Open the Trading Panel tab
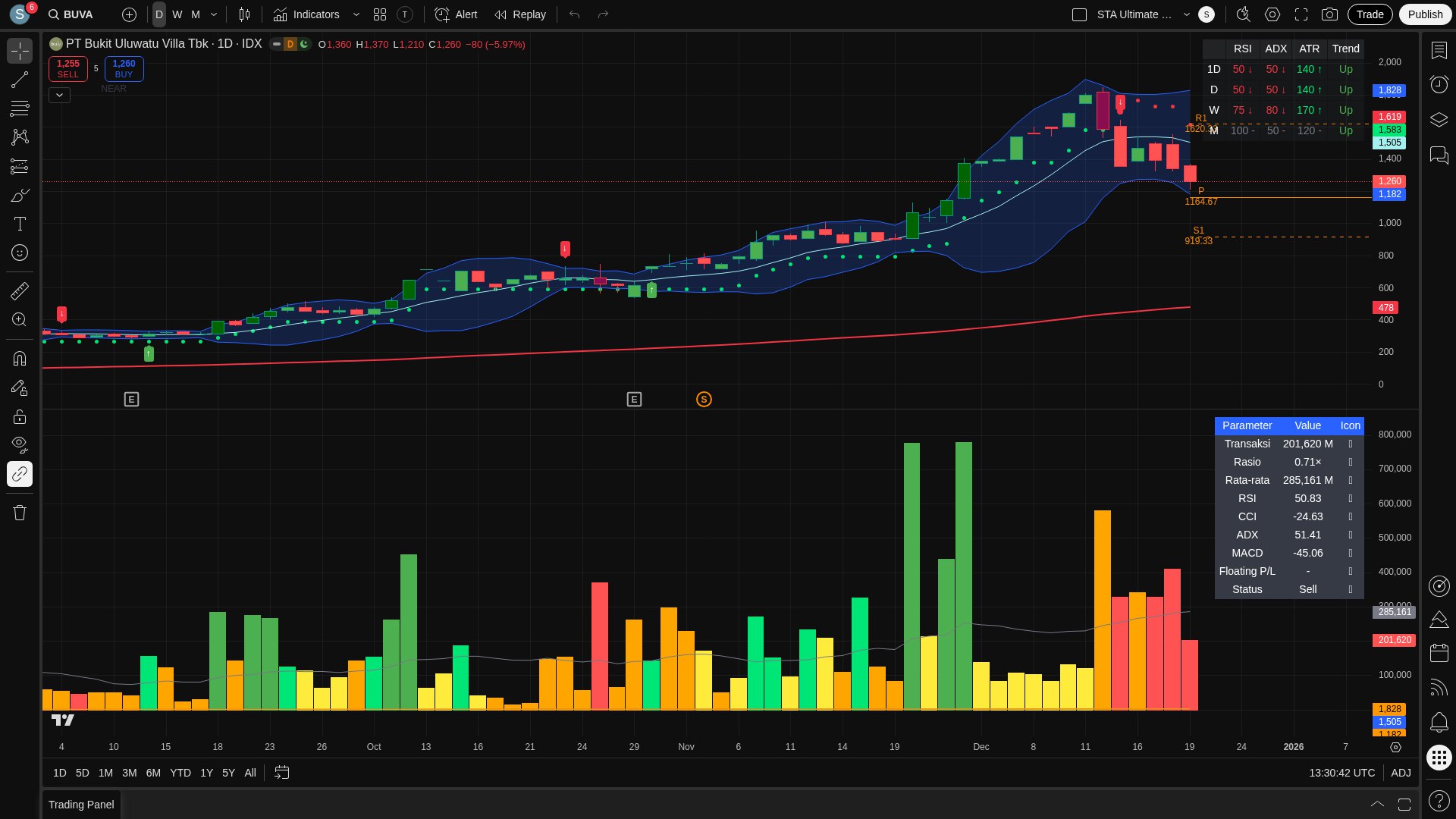 [81, 805]
